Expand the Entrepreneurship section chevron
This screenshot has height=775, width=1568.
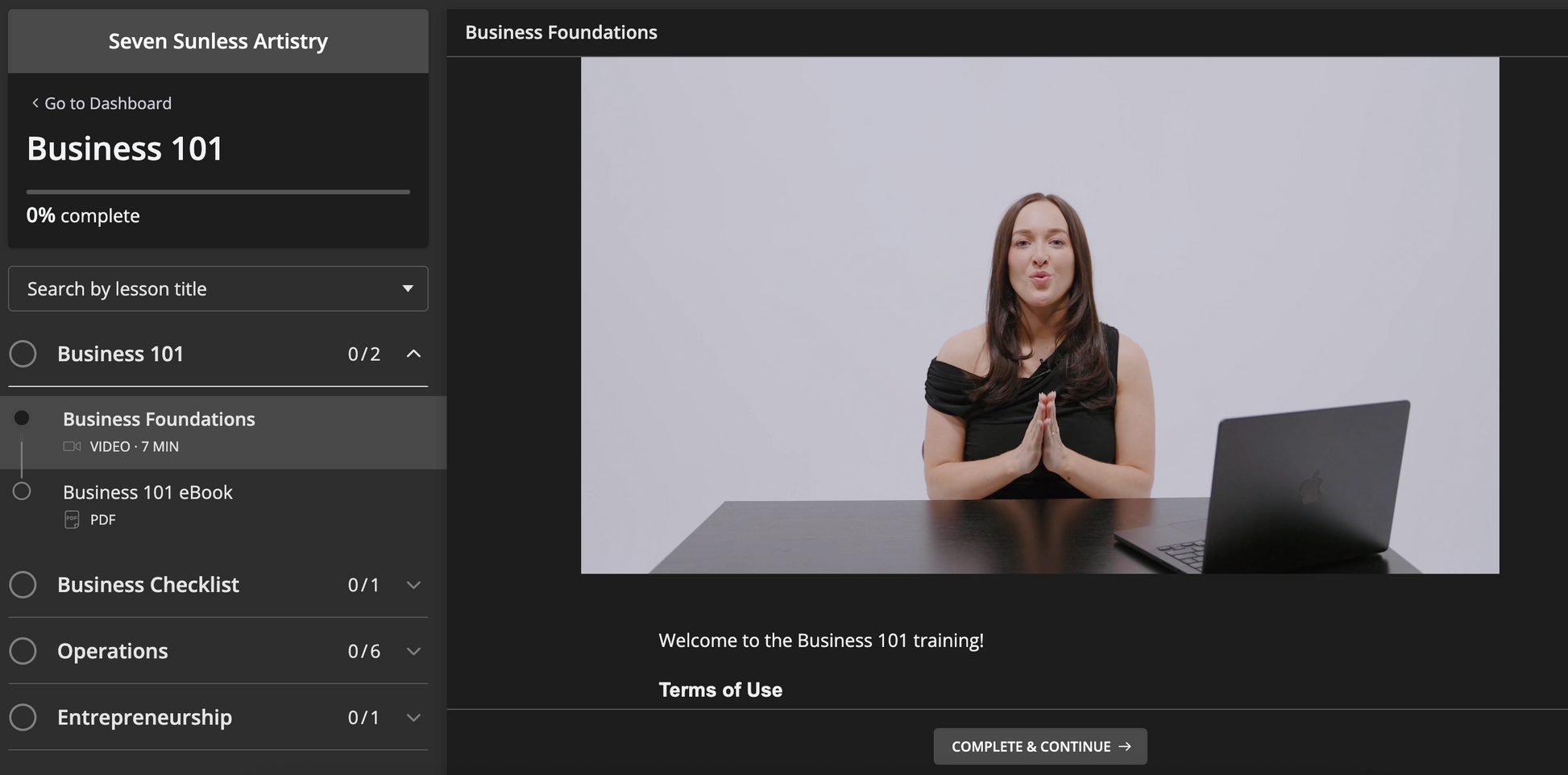[413, 717]
